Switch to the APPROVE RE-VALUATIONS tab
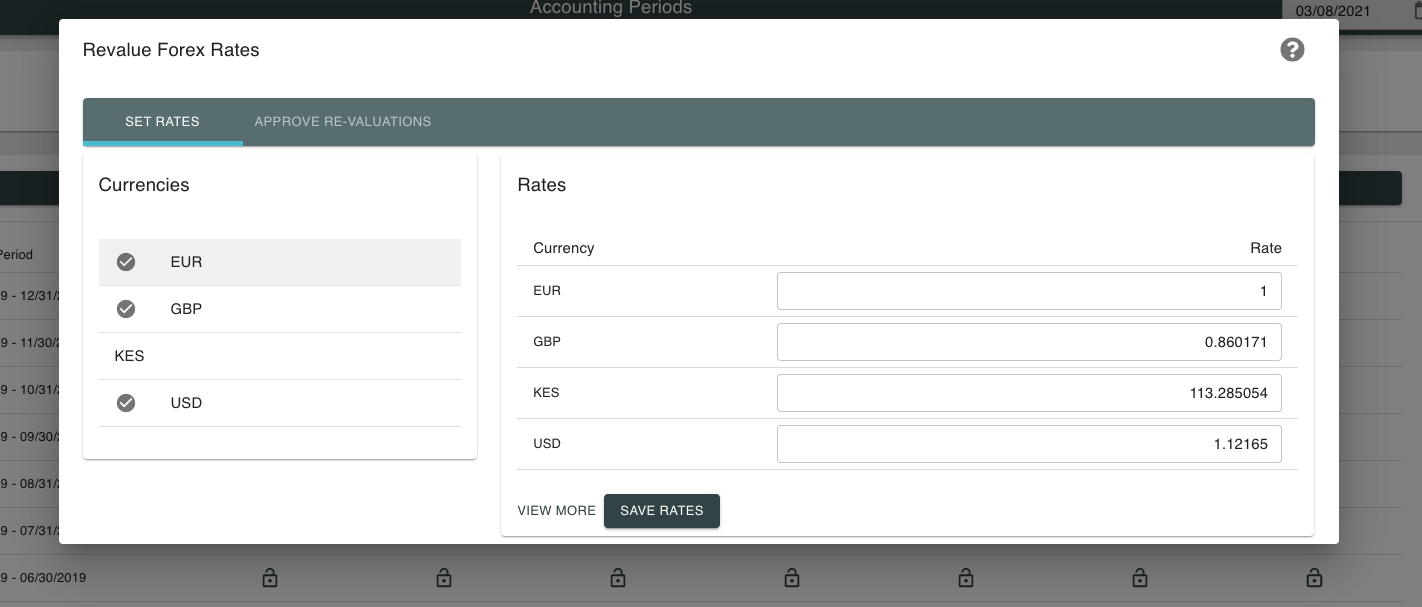The height and width of the screenshot is (607, 1422). point(342,121)
